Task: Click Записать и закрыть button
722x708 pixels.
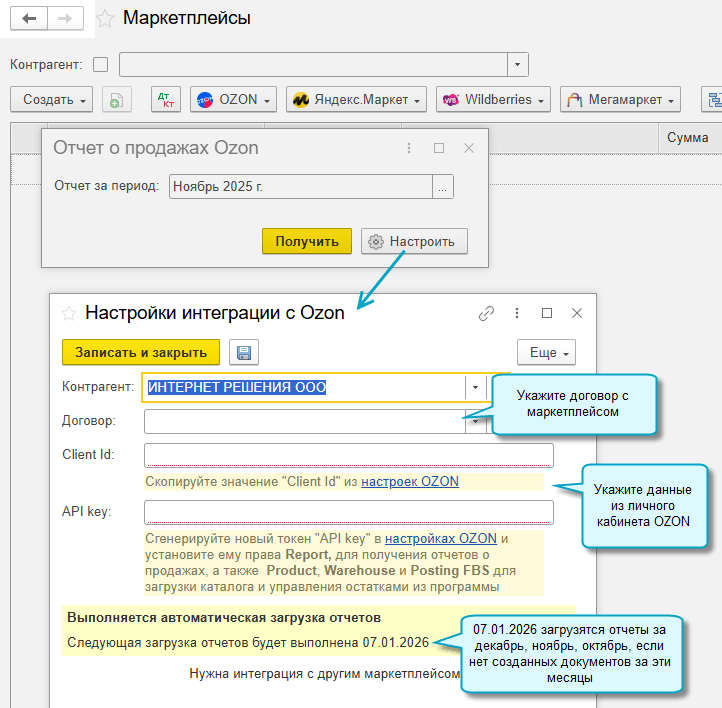Action: pos(141,353)
